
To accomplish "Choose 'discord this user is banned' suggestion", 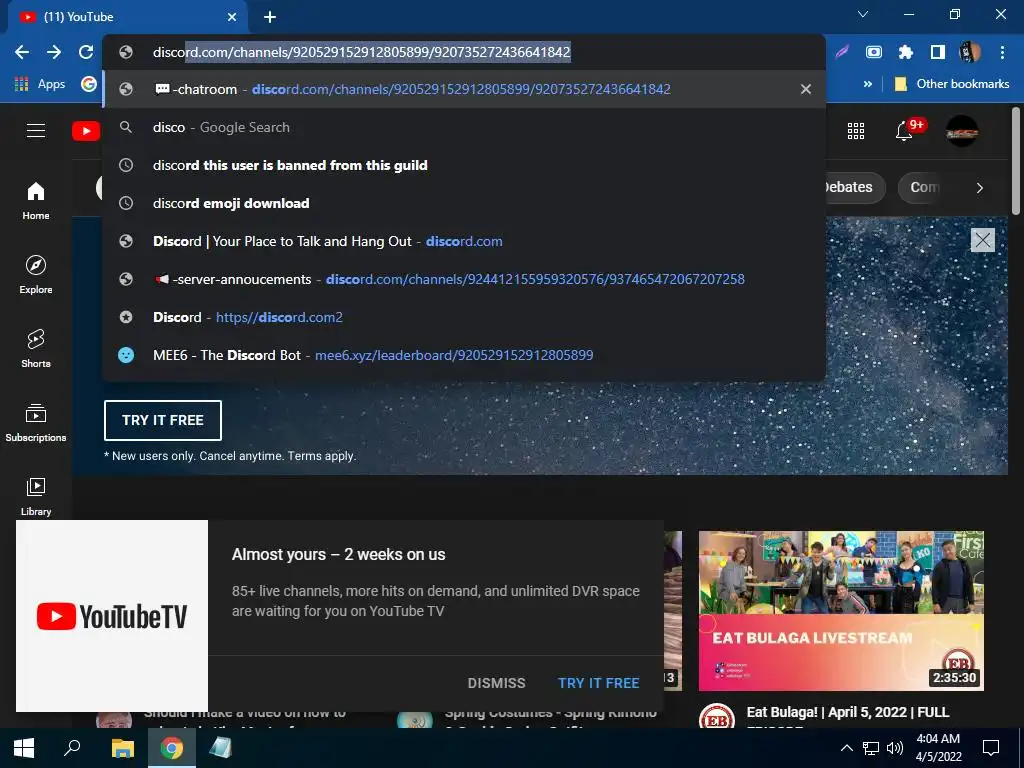I will 464,165.
